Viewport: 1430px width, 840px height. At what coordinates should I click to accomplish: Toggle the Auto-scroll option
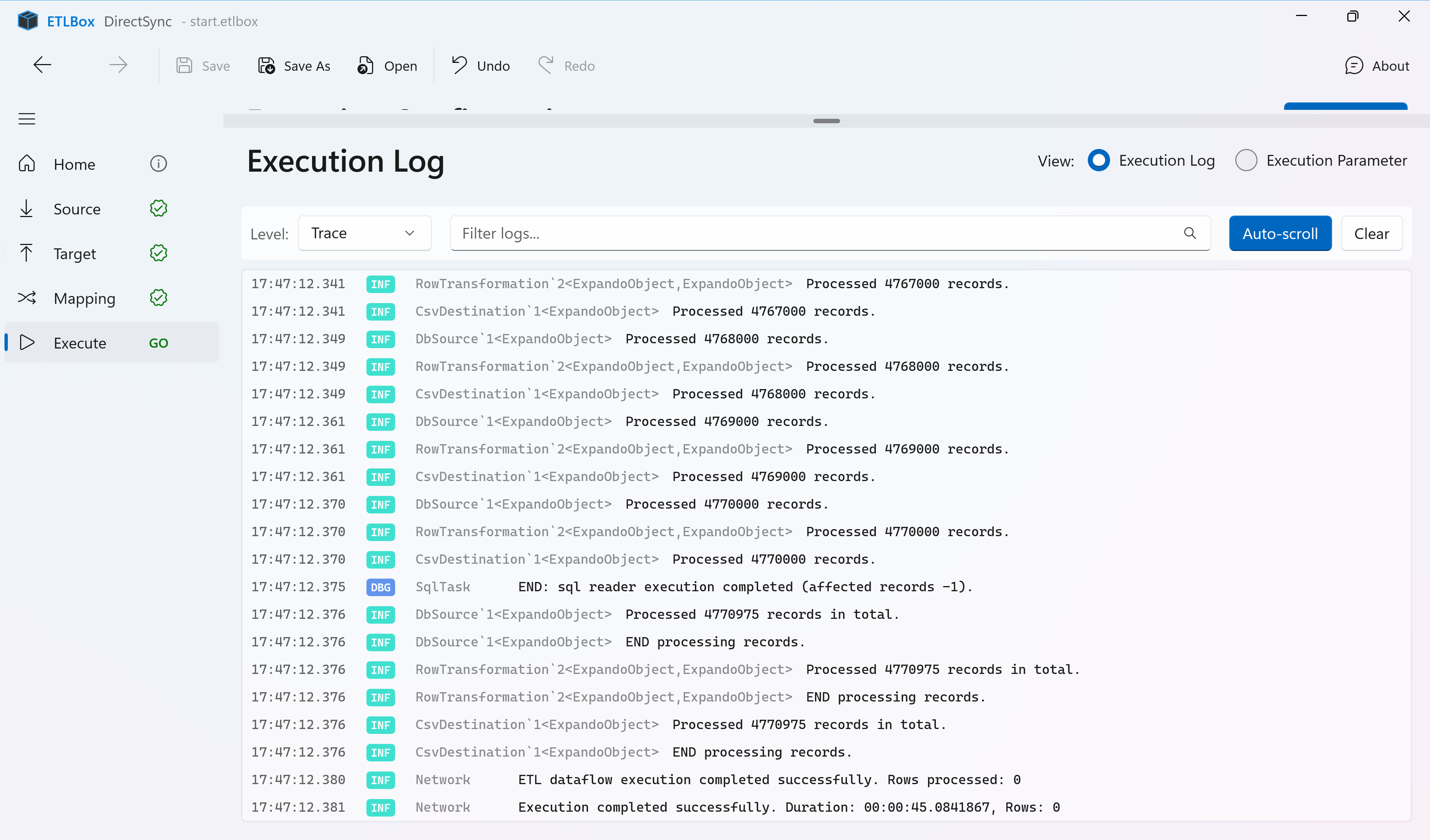click(1280, 233)
